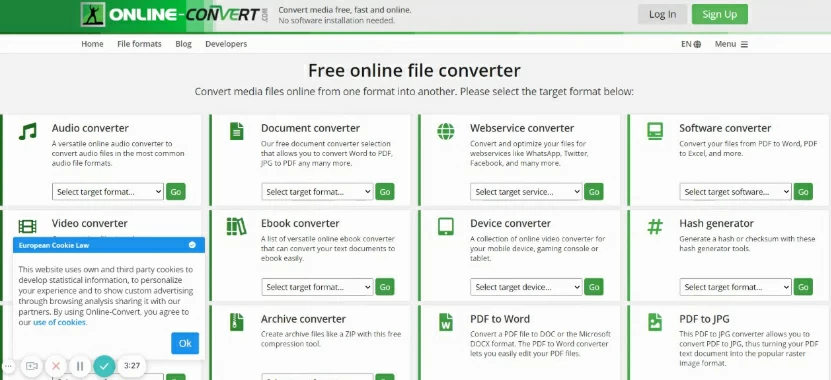Screen dimensions: 831x380
Task: Open the Developers page
Action: click(226, 44)
